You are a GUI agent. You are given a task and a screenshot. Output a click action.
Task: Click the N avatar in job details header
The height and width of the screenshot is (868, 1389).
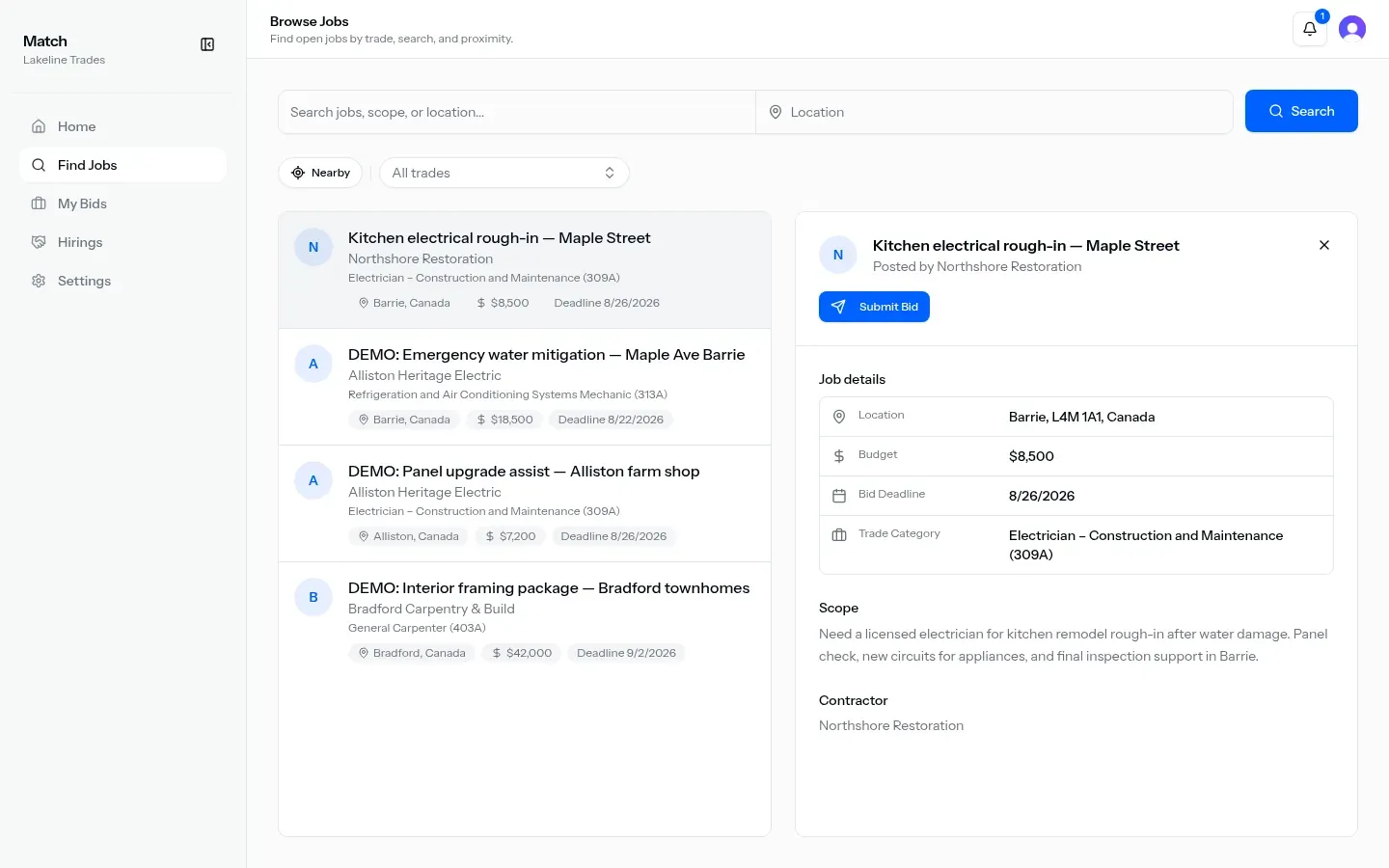838,255
